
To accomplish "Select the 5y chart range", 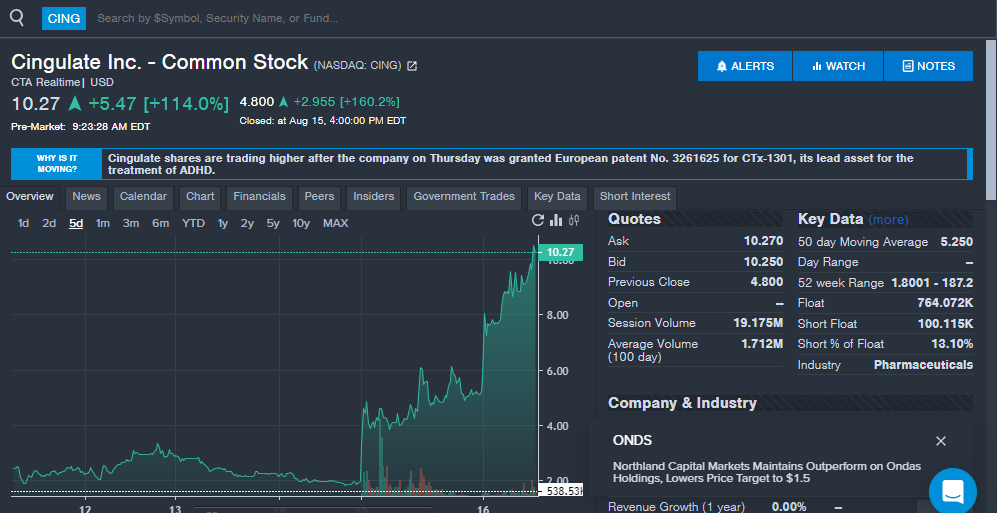I will (273, 223).
